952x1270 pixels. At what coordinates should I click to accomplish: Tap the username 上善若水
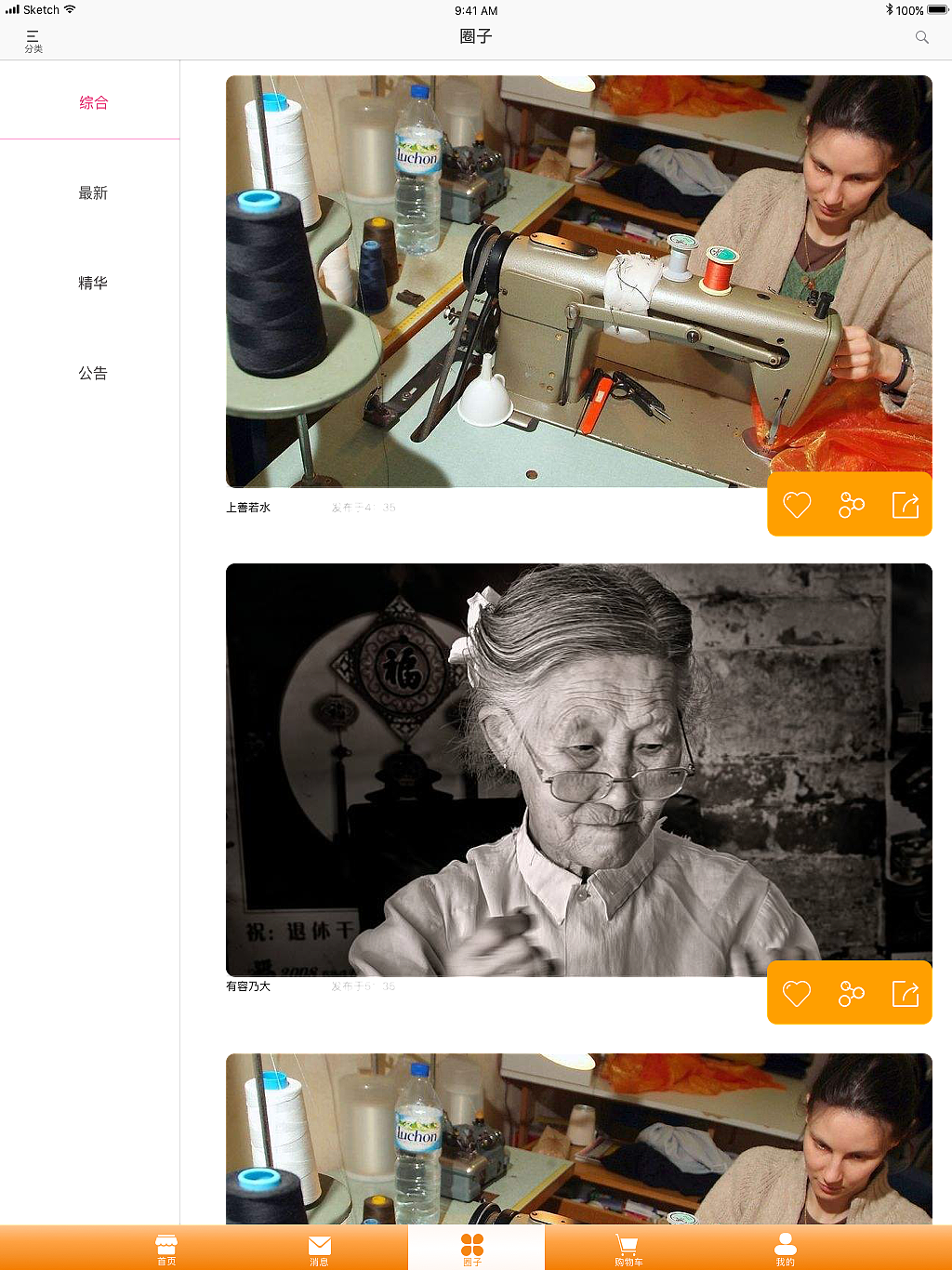[248, 508]
